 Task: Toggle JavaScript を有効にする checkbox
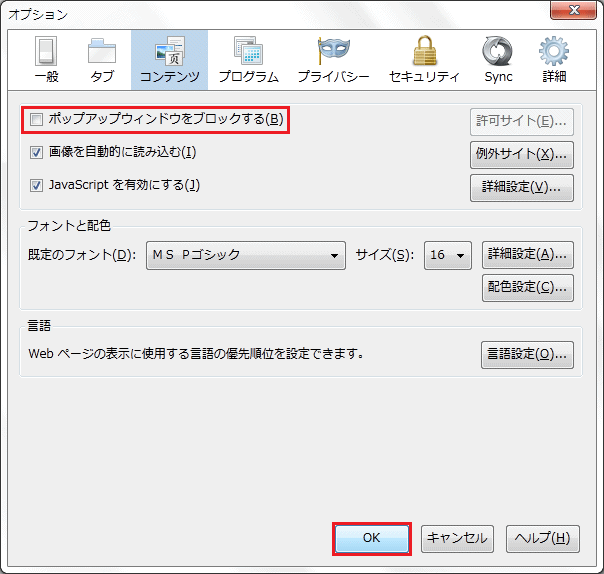(37, 186)
